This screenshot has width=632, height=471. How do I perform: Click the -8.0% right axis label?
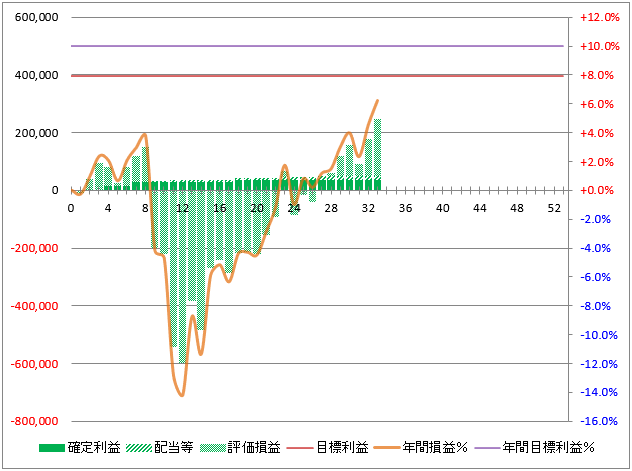(x=596, y=306)
